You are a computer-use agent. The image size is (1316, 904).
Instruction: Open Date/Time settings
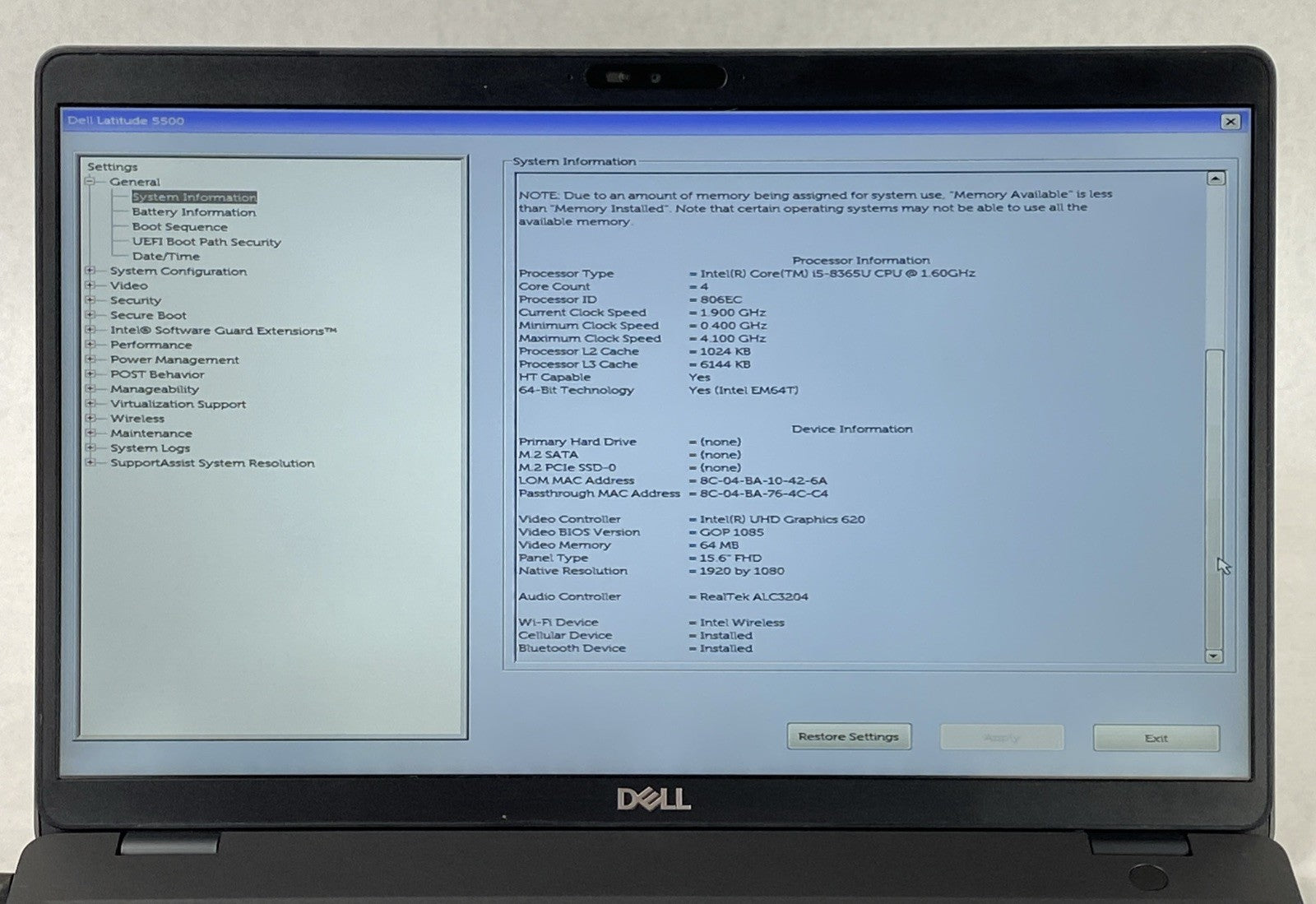point(166,256)
